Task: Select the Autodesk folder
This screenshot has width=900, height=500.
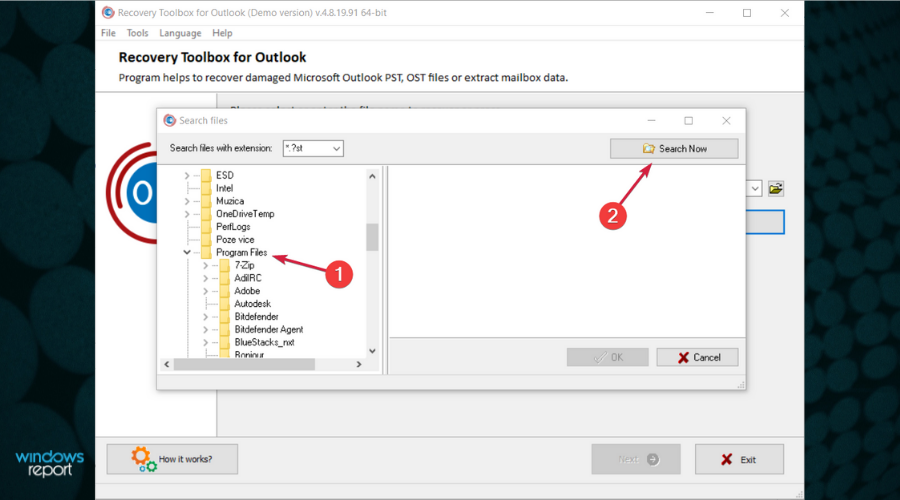Action: (x=253, y=304)
